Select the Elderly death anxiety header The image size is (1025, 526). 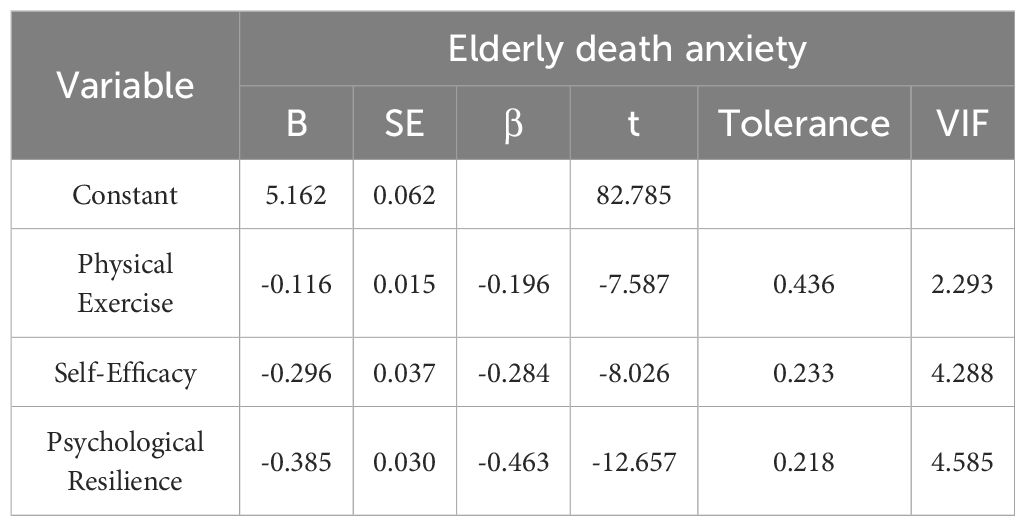[627, 50]
